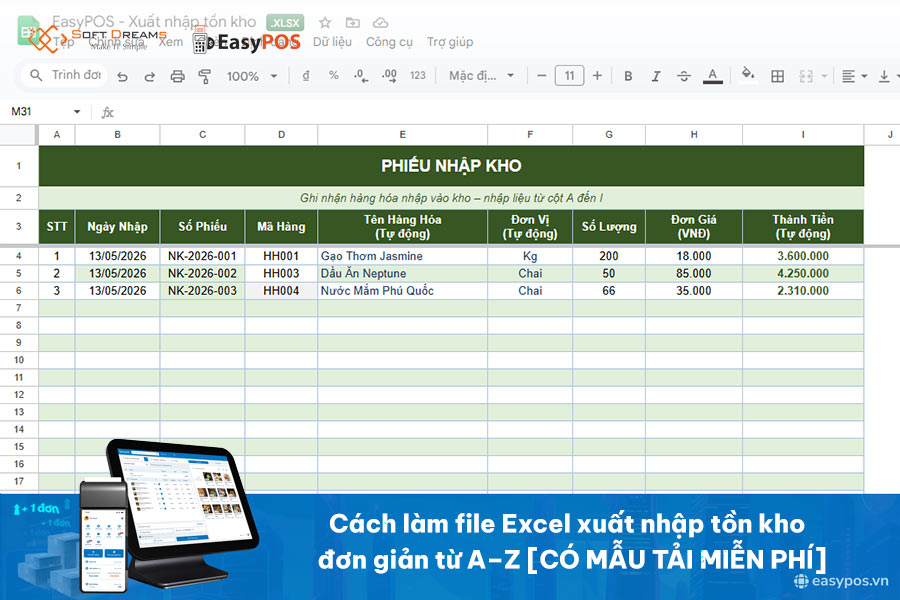Click the undo arrow icon
The width and height of the screenshot is (900, 600).
click(x=122, y=76)
